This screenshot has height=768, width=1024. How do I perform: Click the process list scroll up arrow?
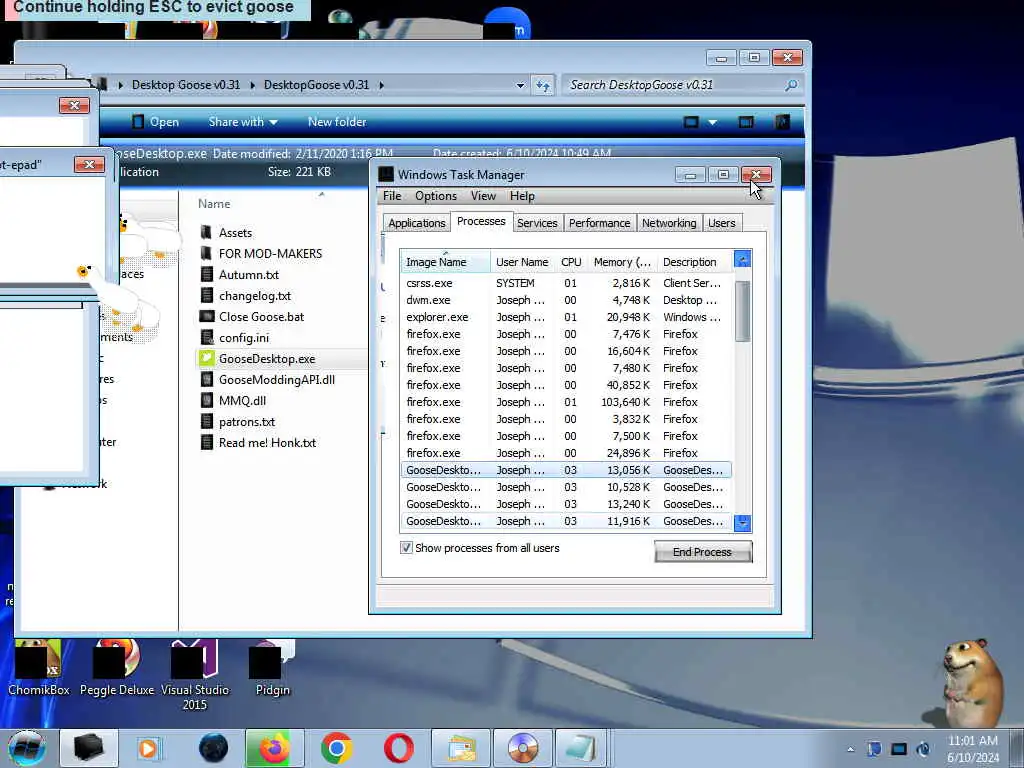point(743,259)
